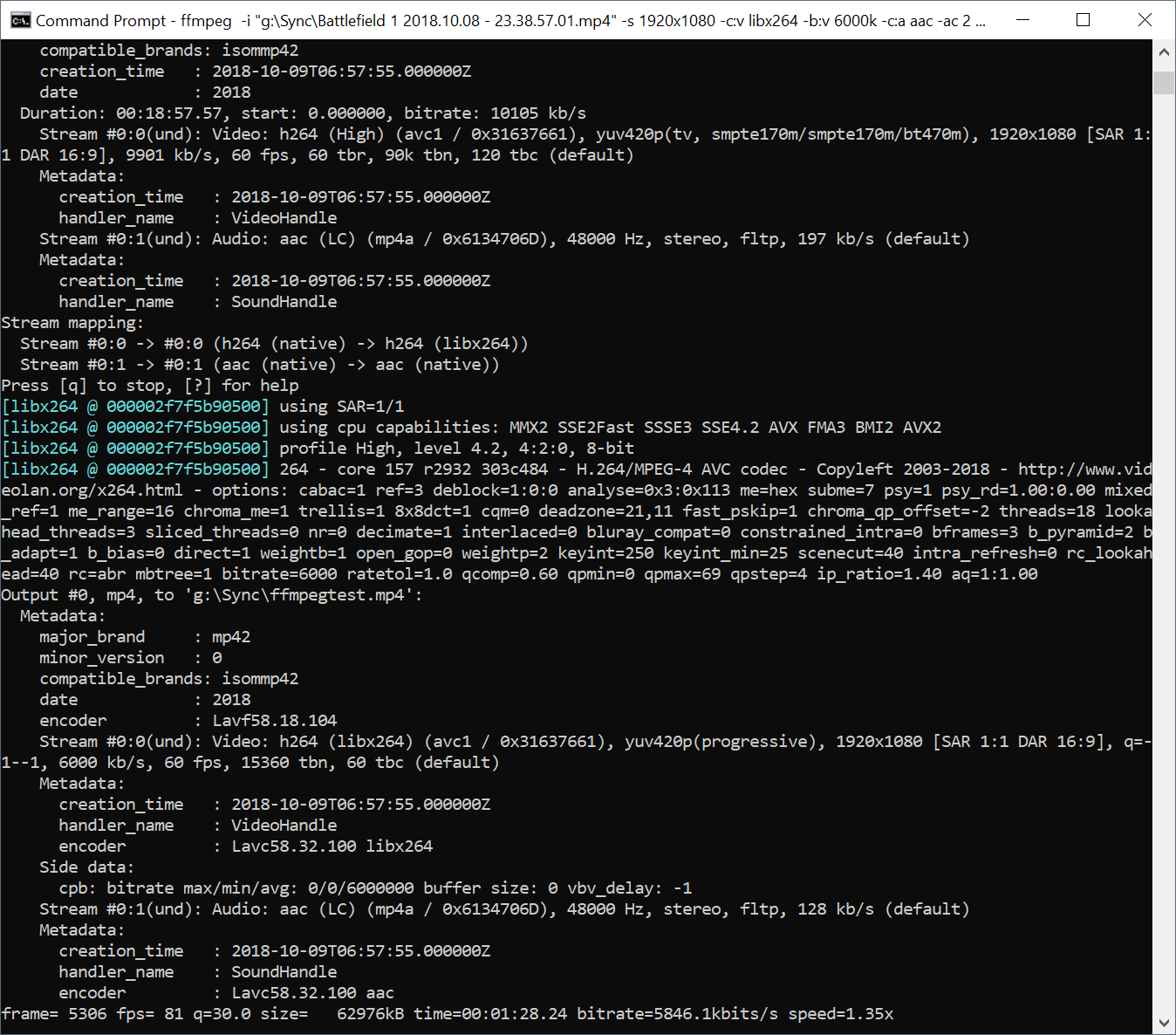Click the scrollbar down arrow
The width and height of the screenshot is (1176, 1035).
click(x=1164, y=1022)
